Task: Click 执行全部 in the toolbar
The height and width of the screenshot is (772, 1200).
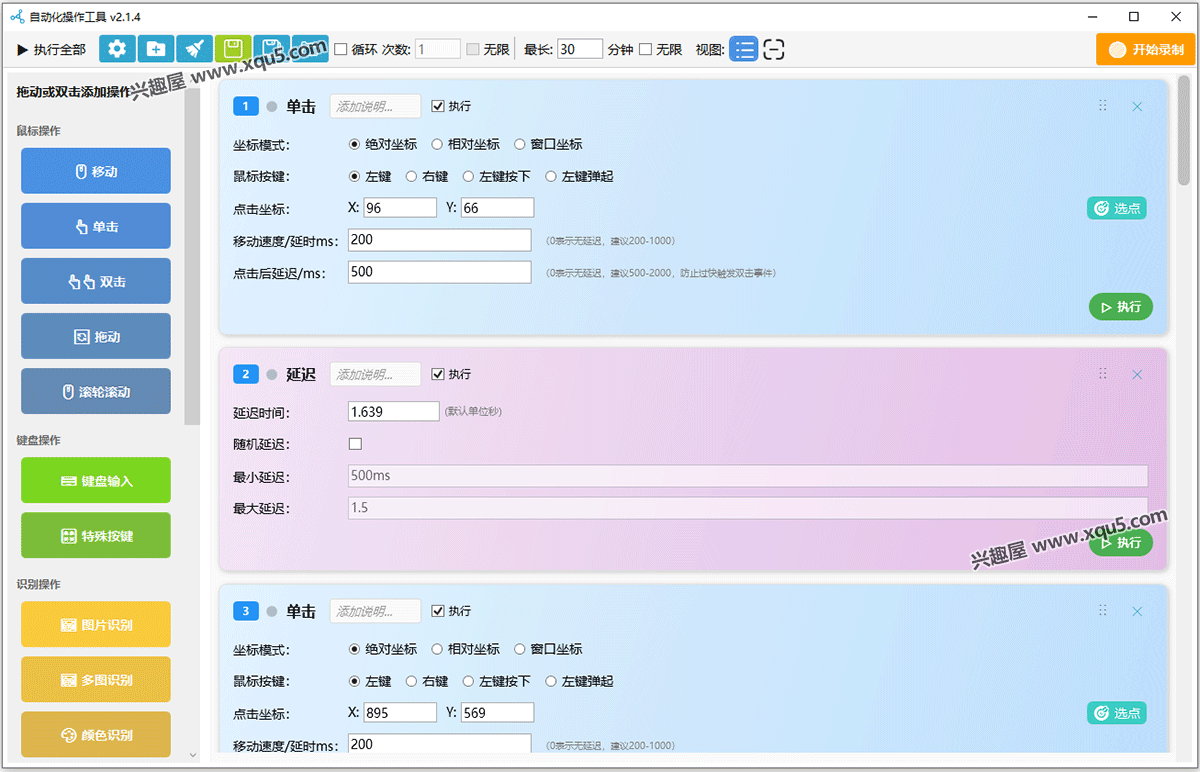Action: tap(52, 49)
